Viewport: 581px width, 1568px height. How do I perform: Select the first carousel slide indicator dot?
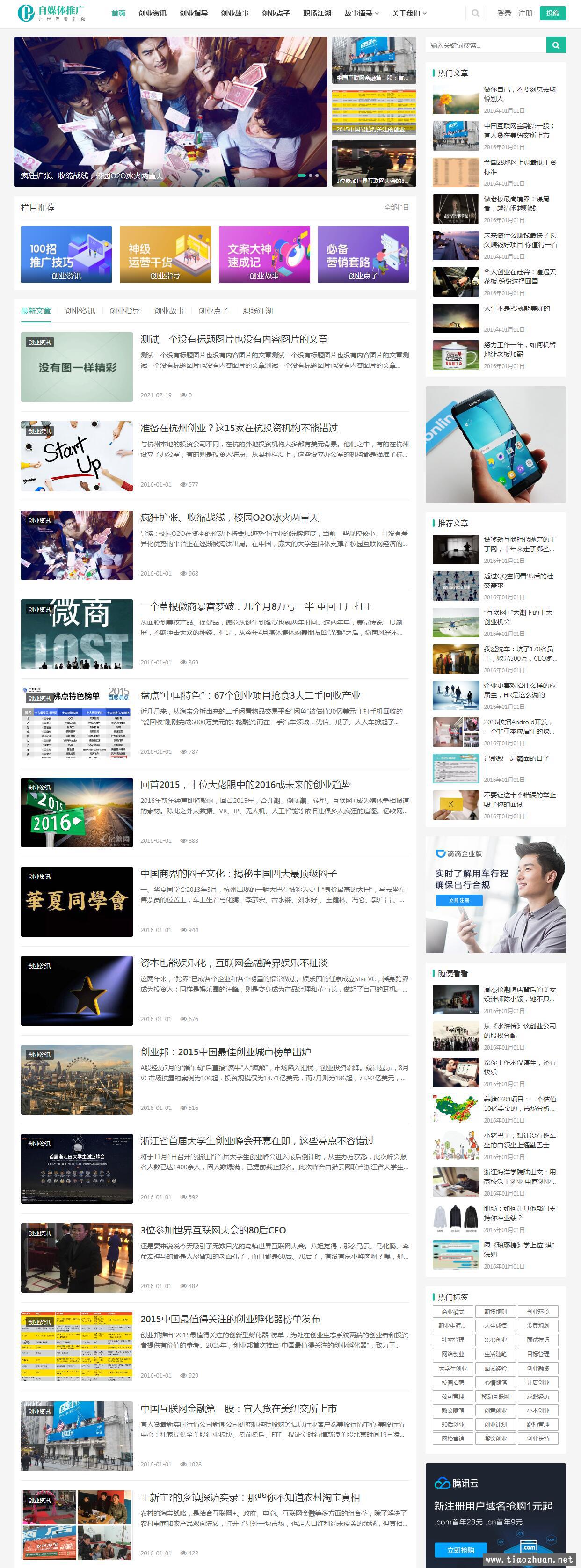[x=301, y=175]
